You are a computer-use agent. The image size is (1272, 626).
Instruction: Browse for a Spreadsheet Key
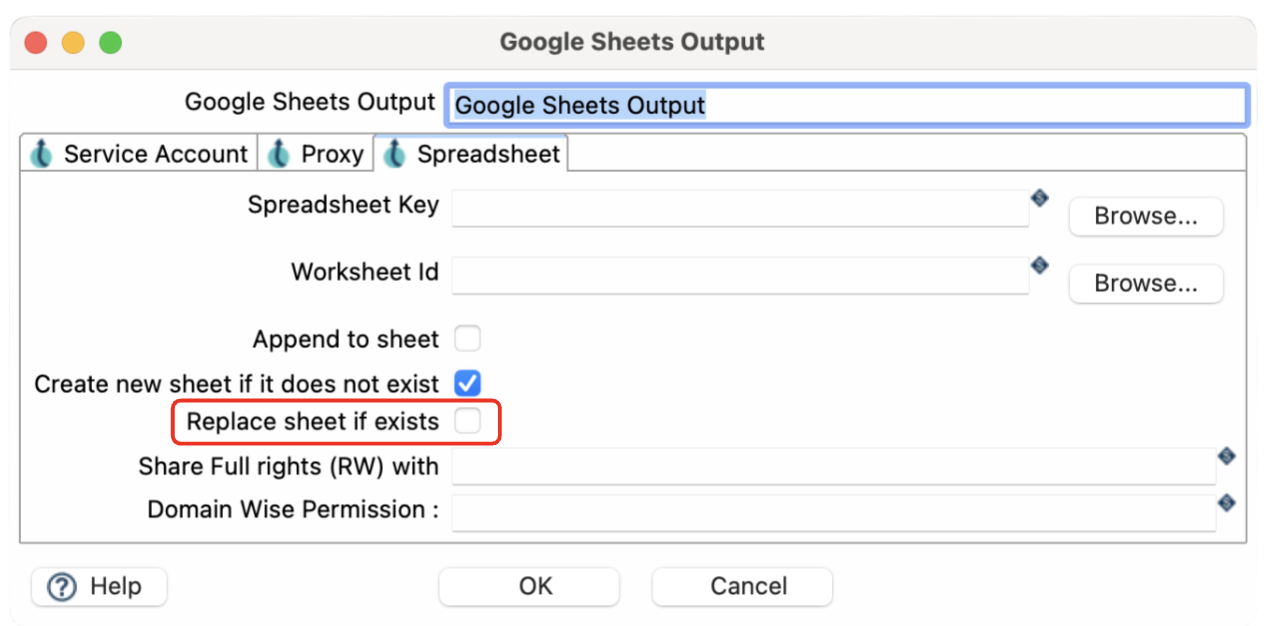pyautogui.click(x=1145, y=216)
